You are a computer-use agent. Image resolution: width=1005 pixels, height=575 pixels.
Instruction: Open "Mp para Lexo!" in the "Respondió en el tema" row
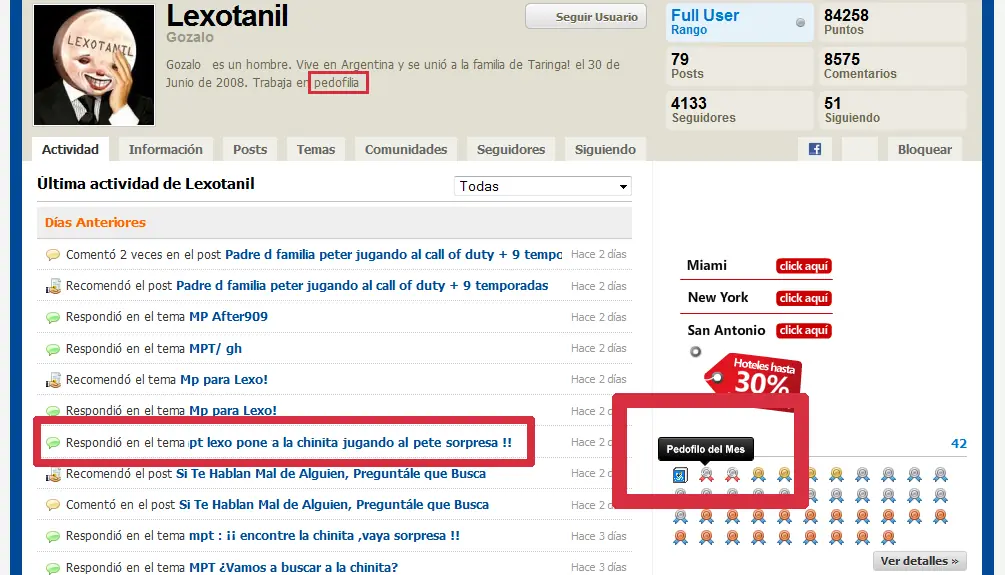point(233,410)
